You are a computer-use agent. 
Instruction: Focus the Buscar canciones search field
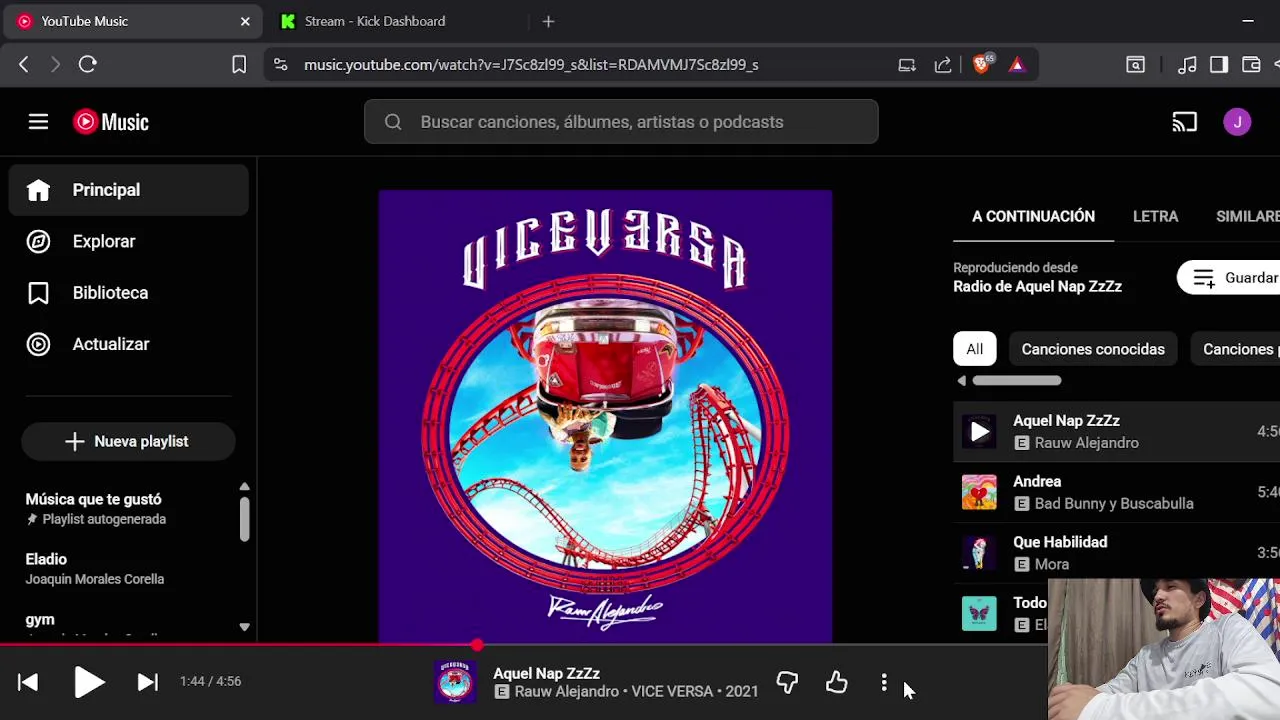coord(621,122)
